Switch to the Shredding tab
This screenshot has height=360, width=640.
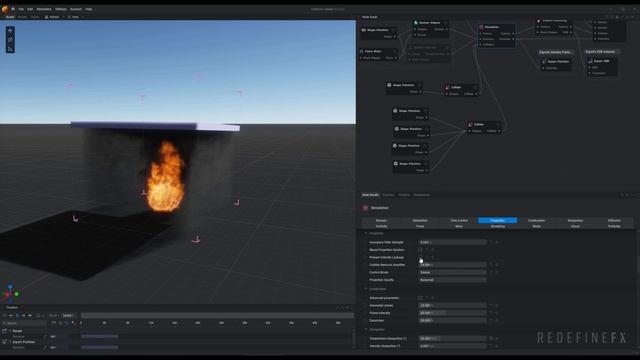[x=498, y=226]
